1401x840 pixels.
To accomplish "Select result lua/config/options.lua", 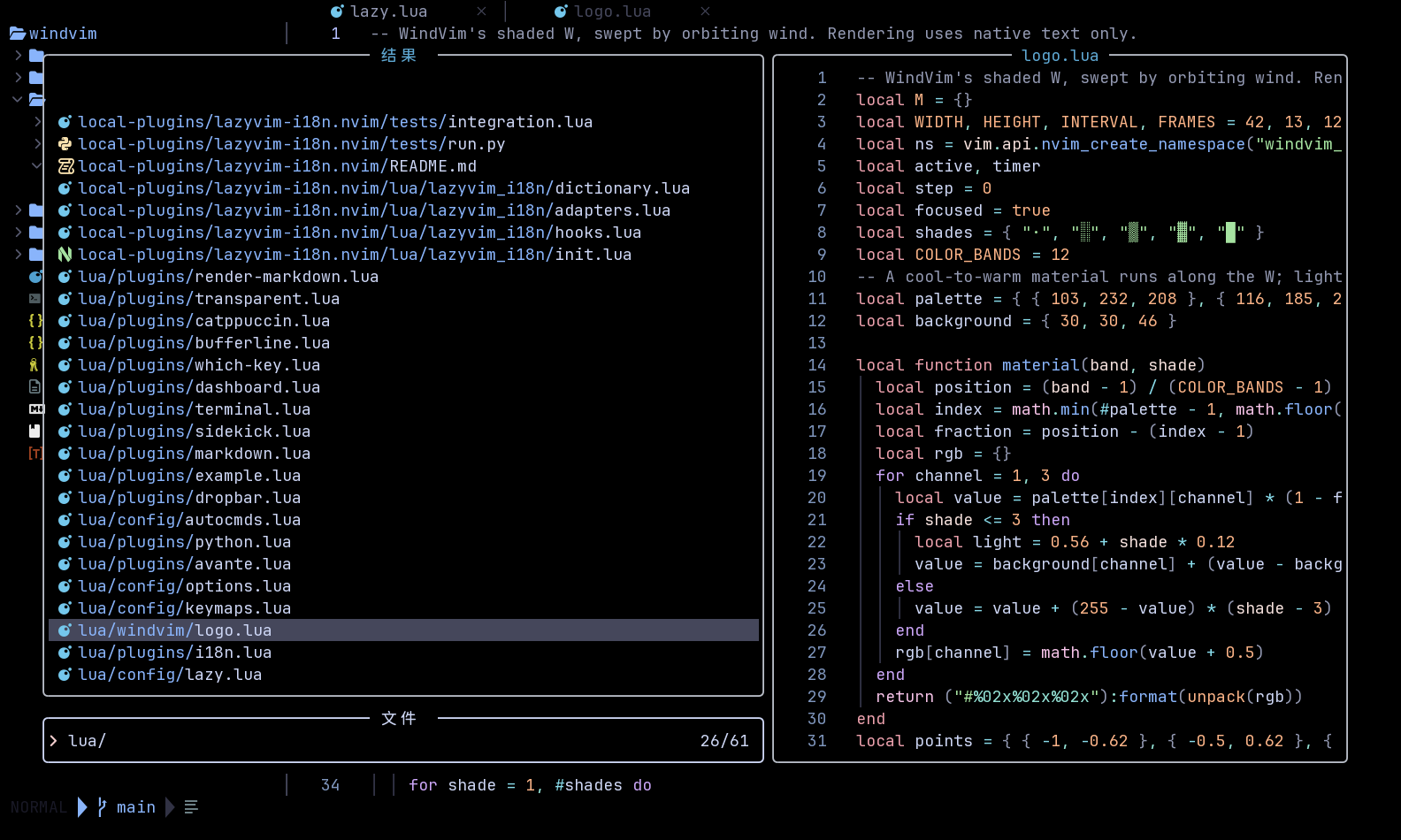I will point(403,586).
